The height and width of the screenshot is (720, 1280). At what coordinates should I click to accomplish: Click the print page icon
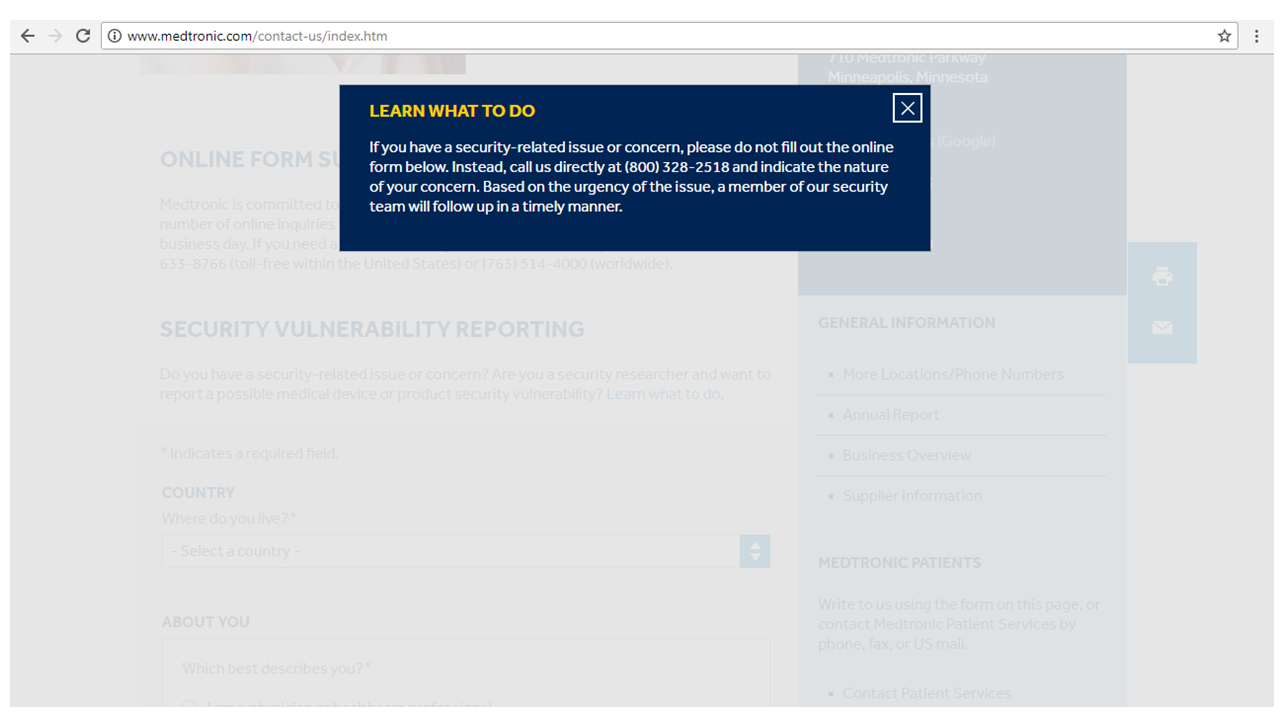click(1162, 276)
